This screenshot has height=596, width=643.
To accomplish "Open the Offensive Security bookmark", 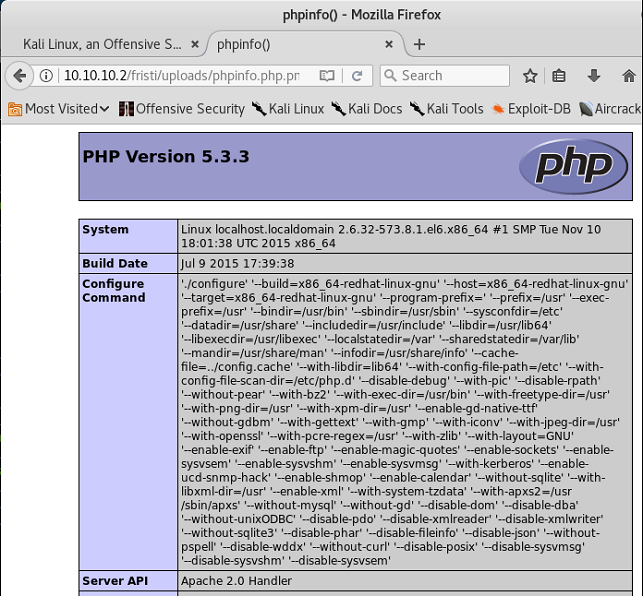I will click(182, 109).
